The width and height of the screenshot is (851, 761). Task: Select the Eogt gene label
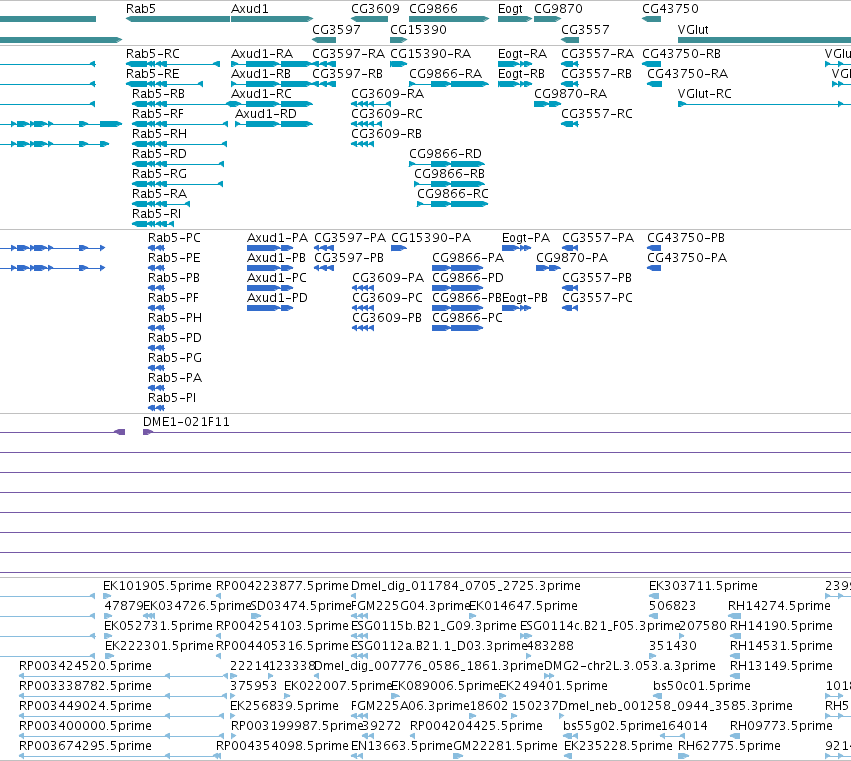coord(510,9)
